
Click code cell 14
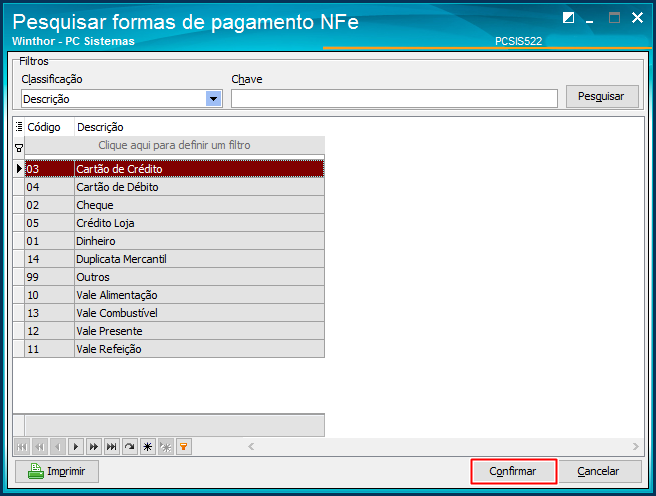click(x=49, y=259)
